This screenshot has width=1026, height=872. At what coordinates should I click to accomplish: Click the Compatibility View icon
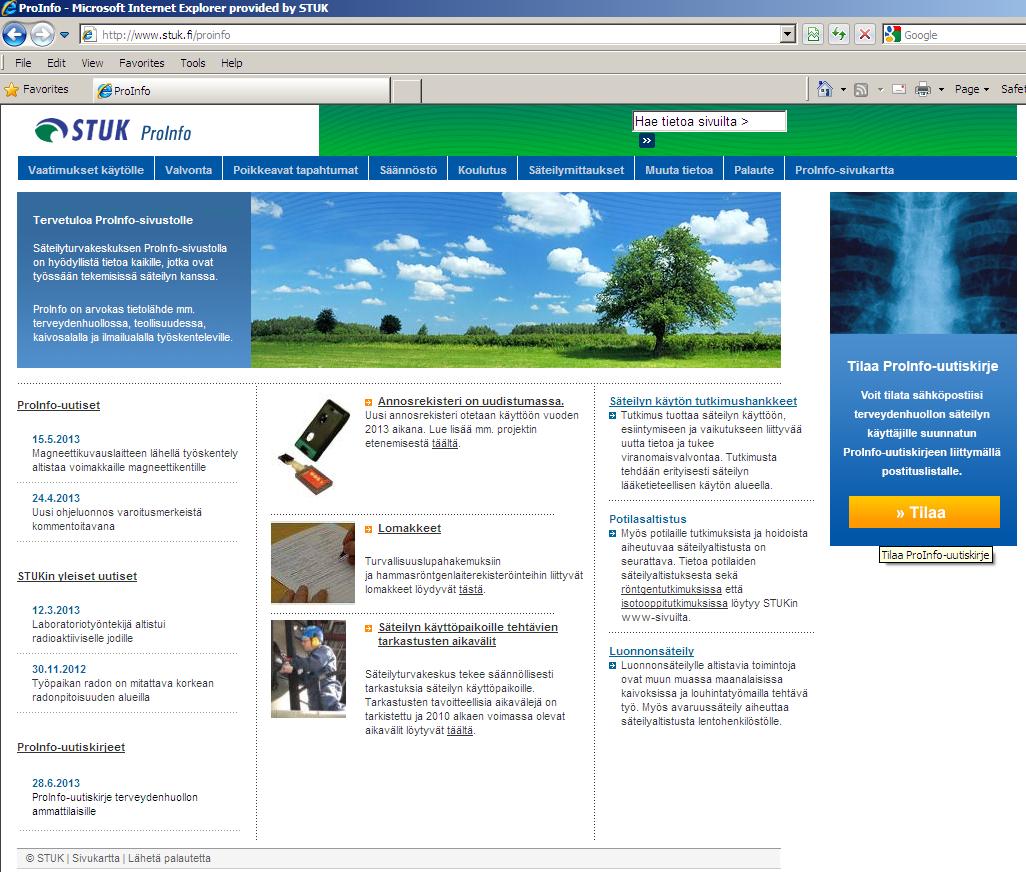(813, 35)
